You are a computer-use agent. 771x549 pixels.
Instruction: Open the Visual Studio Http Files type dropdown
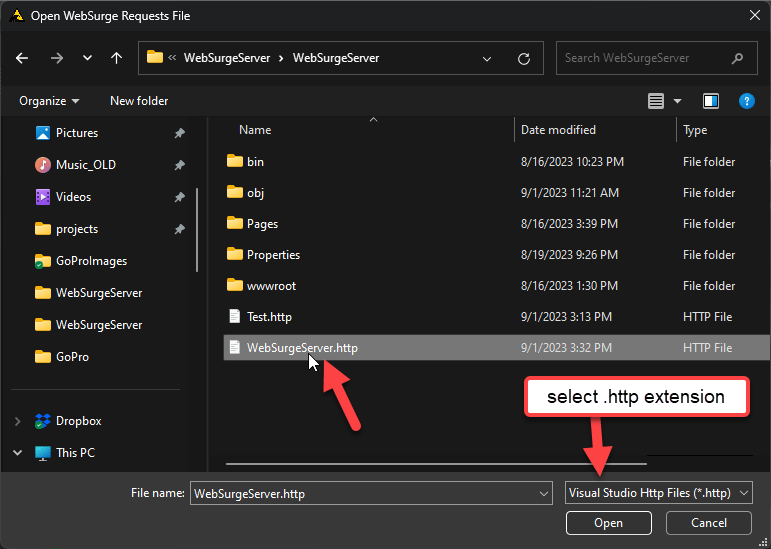pyautogui.click(x=658, y=493)
